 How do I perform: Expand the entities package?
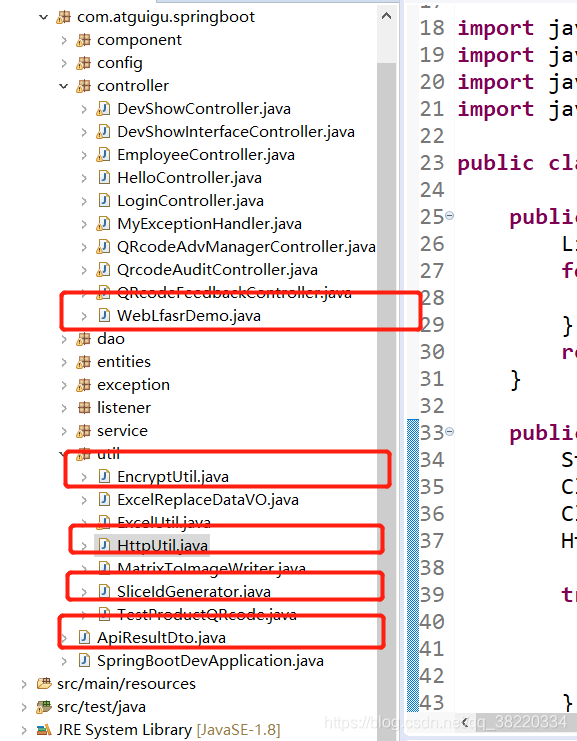coord(64,362)
